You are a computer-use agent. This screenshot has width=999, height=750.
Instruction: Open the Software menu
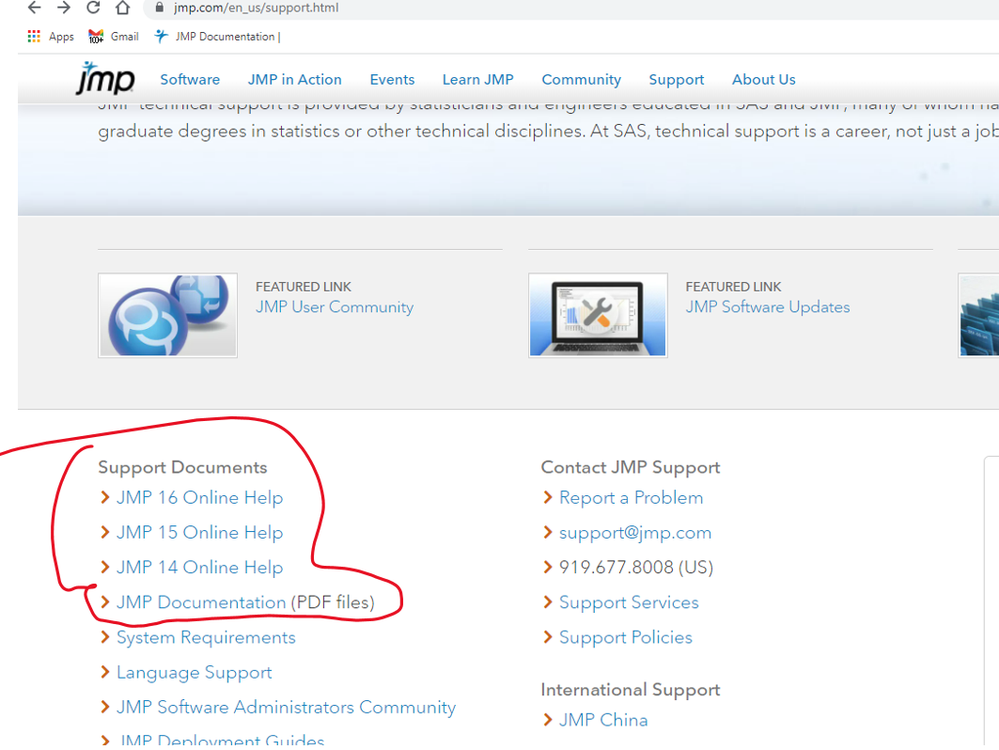click(190, 80)
